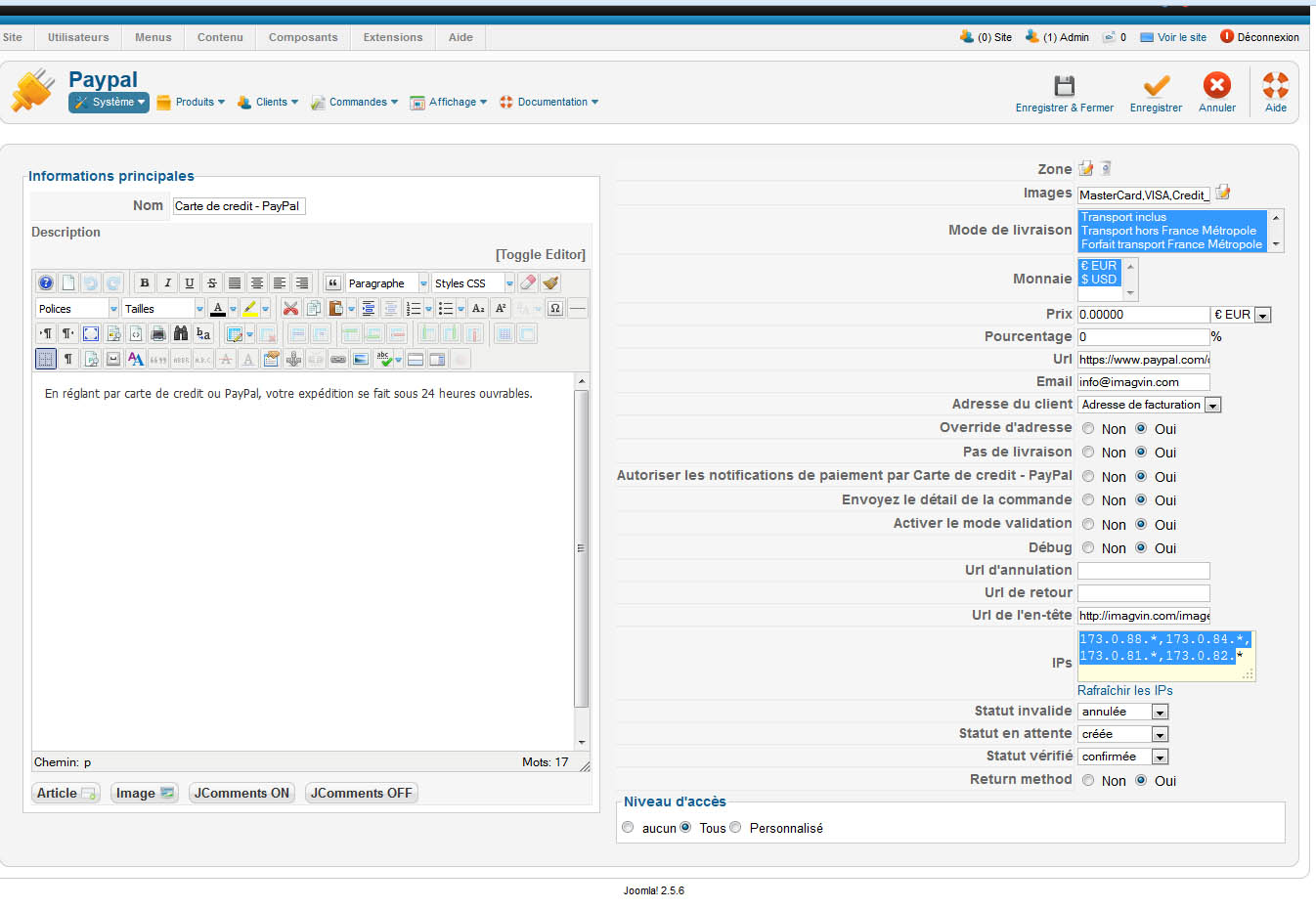Image resolution: width=1316 pixels, height=909 pixels.
Task: Open Styles CSS dropdown
Action: (473, 282)
